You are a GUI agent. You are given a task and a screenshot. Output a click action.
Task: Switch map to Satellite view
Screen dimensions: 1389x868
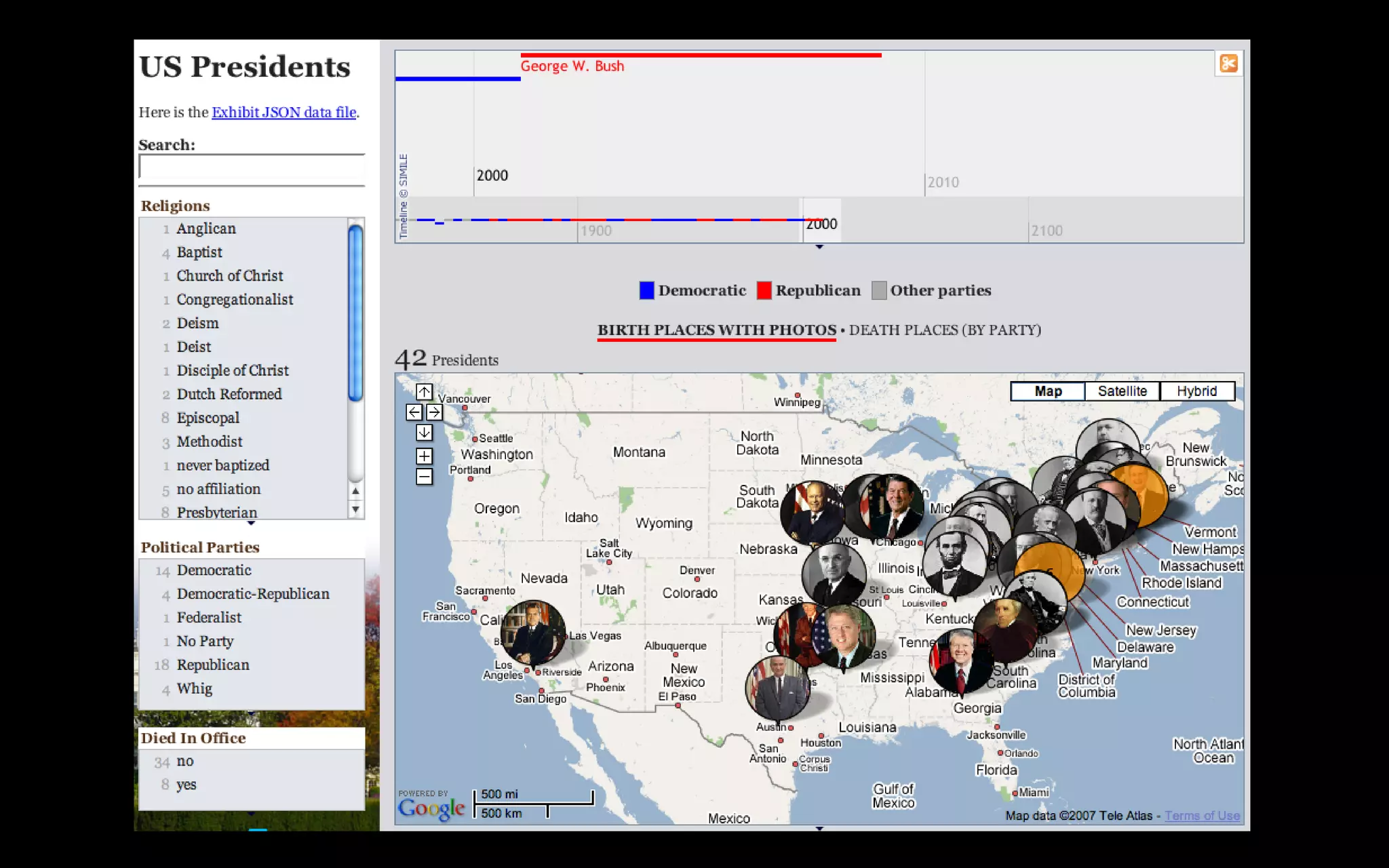[x=1122, y=391]
